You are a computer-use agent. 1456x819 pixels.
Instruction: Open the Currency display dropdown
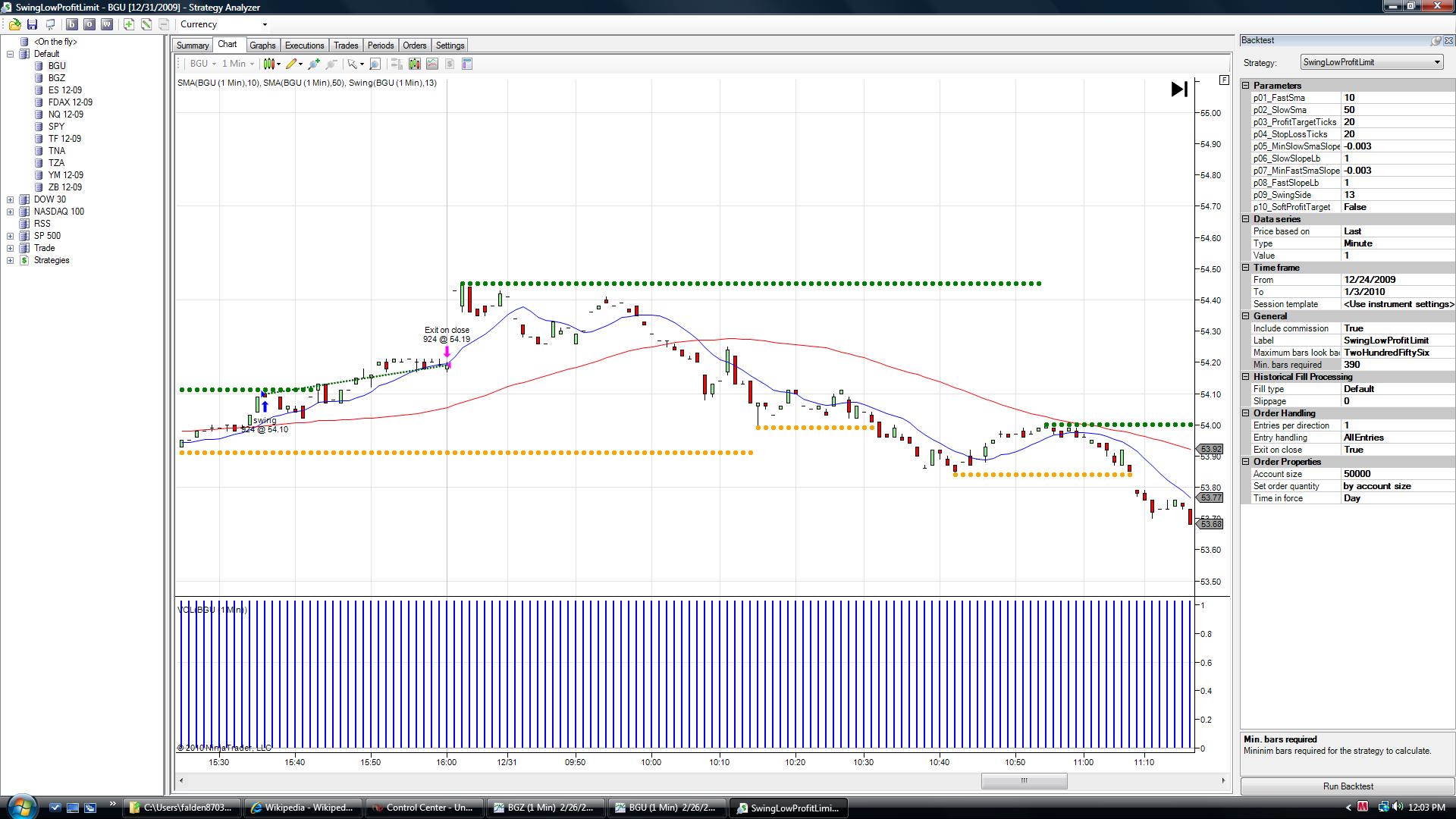click(x=265, y=24)
